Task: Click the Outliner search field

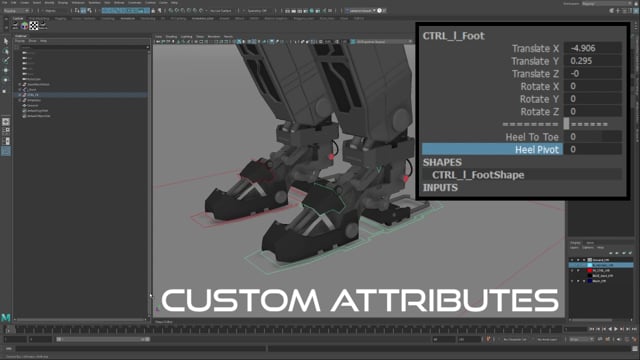Action: (x=84, y=47)
